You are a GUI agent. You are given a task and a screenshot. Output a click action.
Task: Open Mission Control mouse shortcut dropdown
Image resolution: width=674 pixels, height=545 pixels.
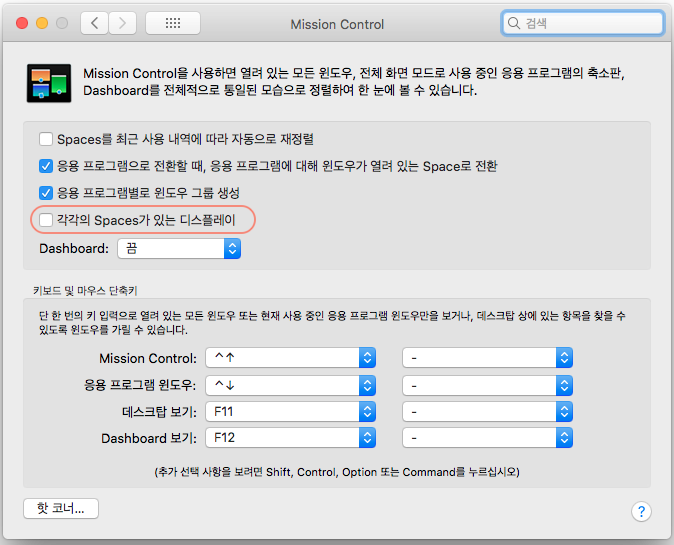487,358
